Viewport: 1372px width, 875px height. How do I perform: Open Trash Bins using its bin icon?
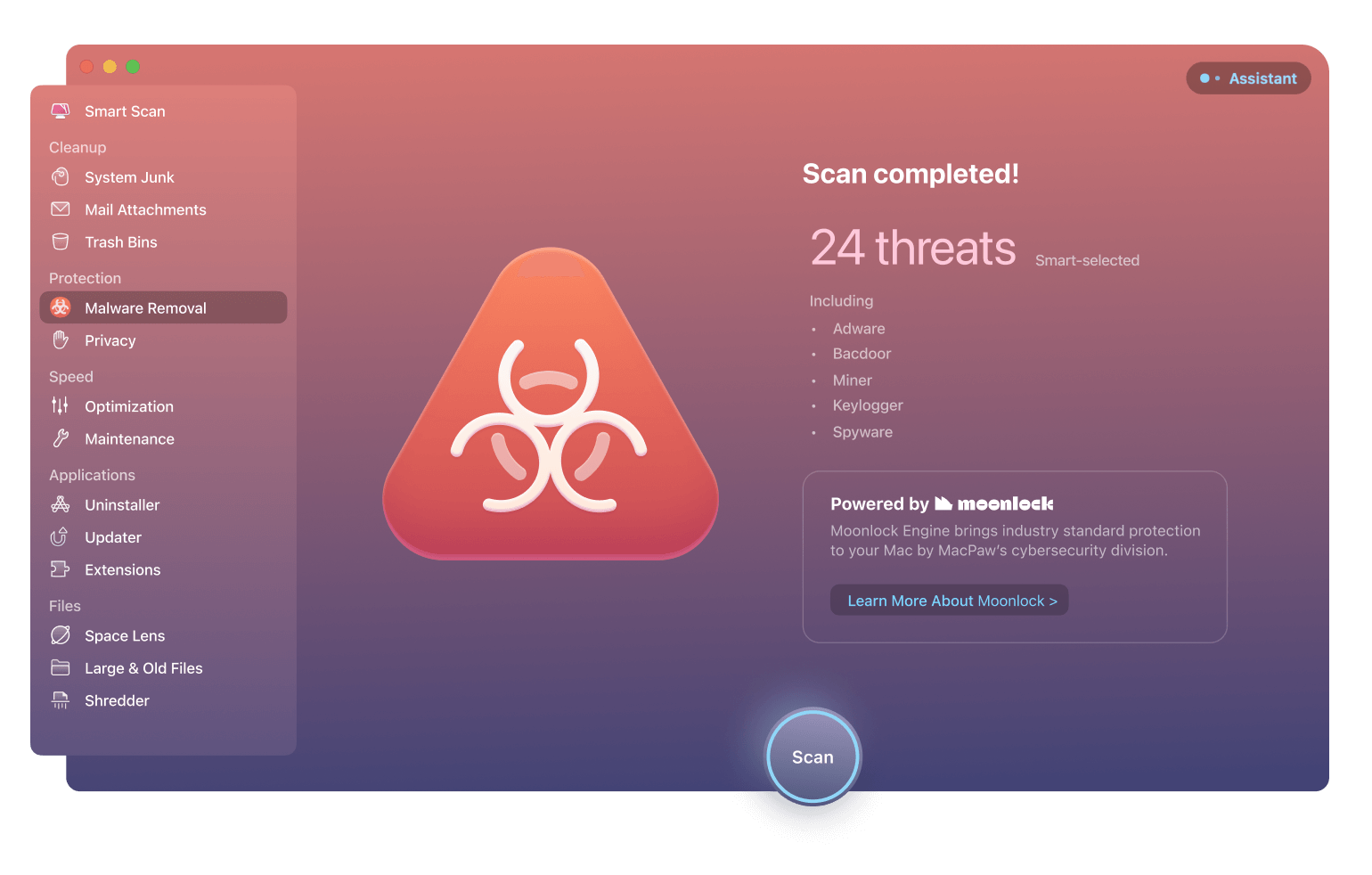tap(61, 241)
